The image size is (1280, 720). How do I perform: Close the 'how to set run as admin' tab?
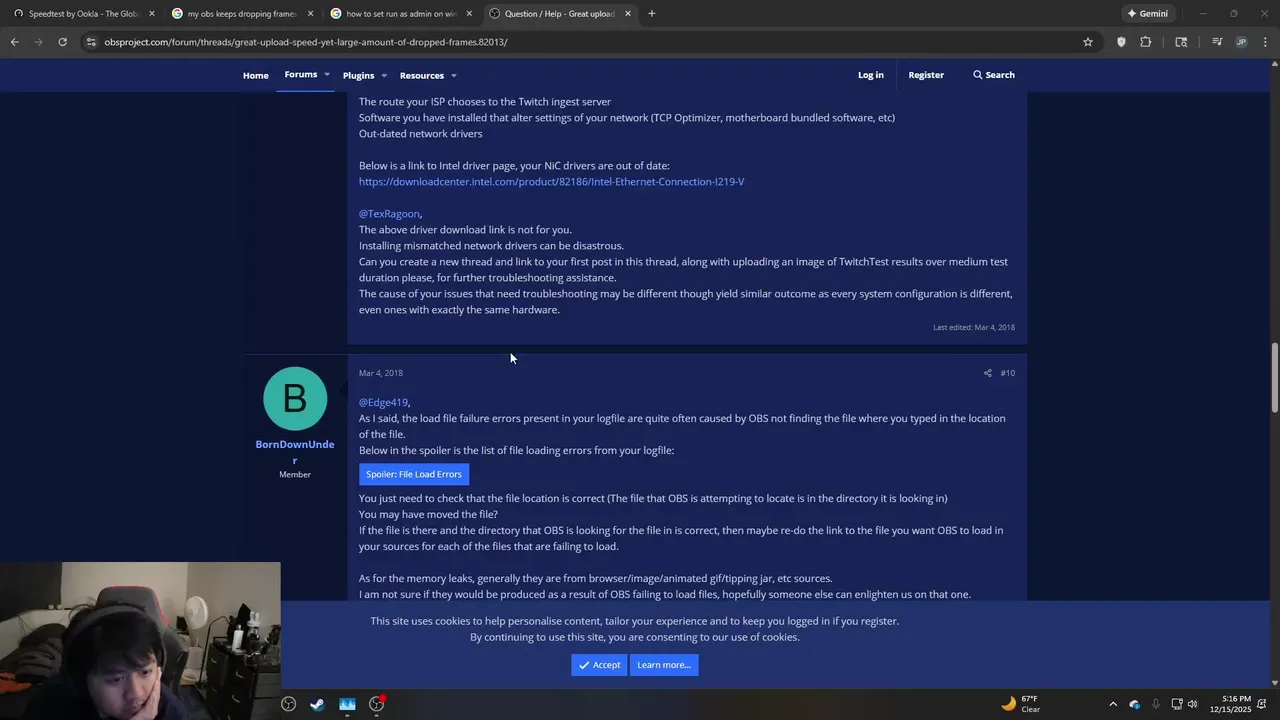click(469, 14)
